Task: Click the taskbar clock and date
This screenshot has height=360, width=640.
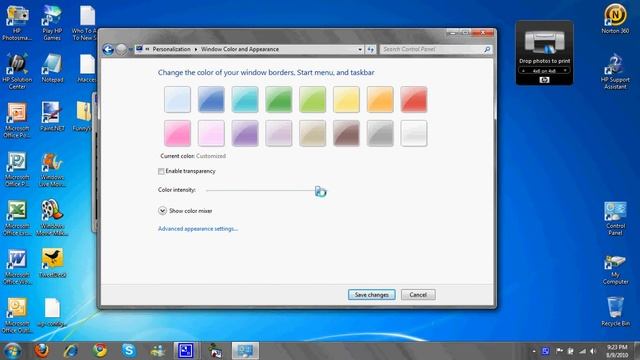Action: pos(617,351)
